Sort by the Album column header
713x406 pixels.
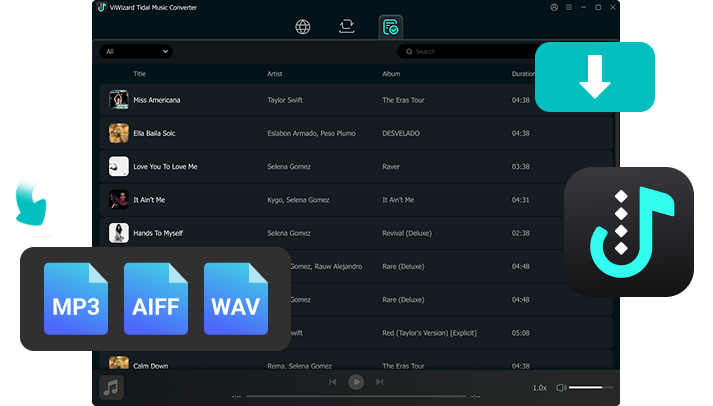391,74
